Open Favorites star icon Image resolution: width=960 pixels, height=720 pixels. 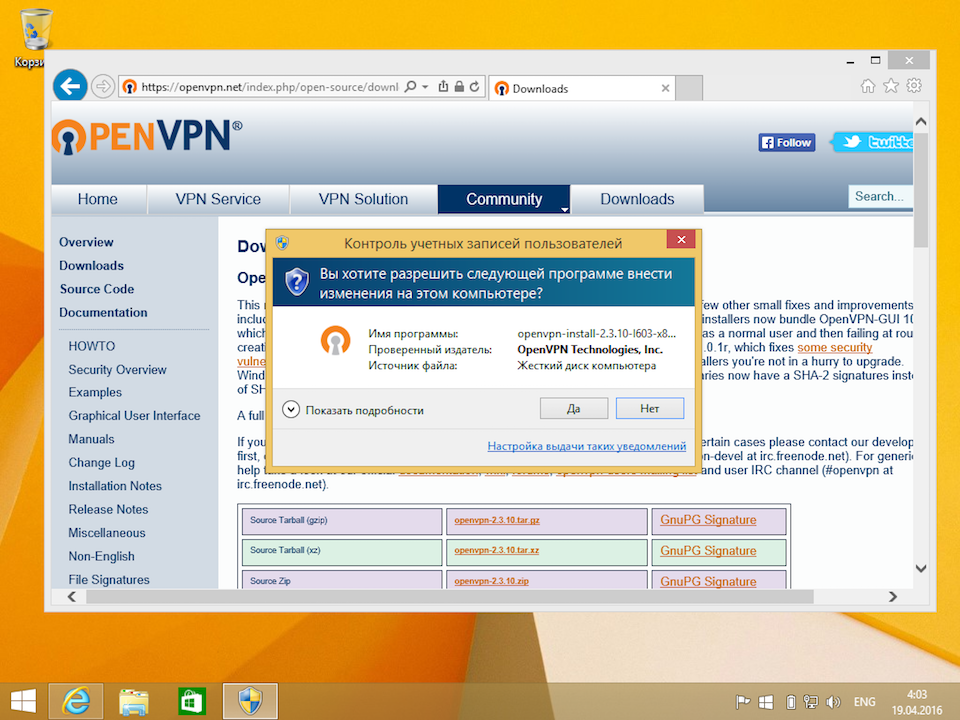point(891,86)
